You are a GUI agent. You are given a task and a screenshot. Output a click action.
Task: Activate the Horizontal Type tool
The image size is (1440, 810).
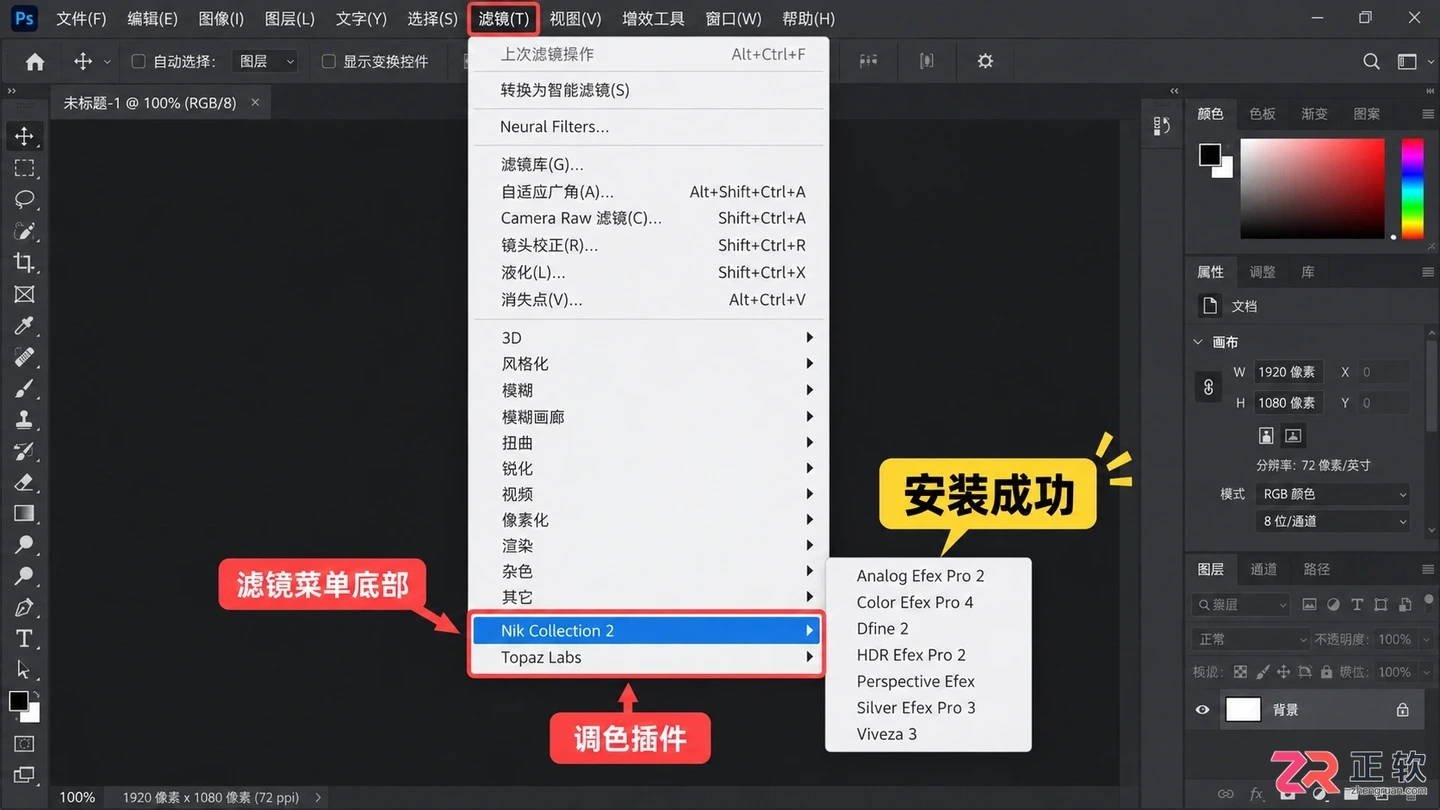(x=24, y=639)
